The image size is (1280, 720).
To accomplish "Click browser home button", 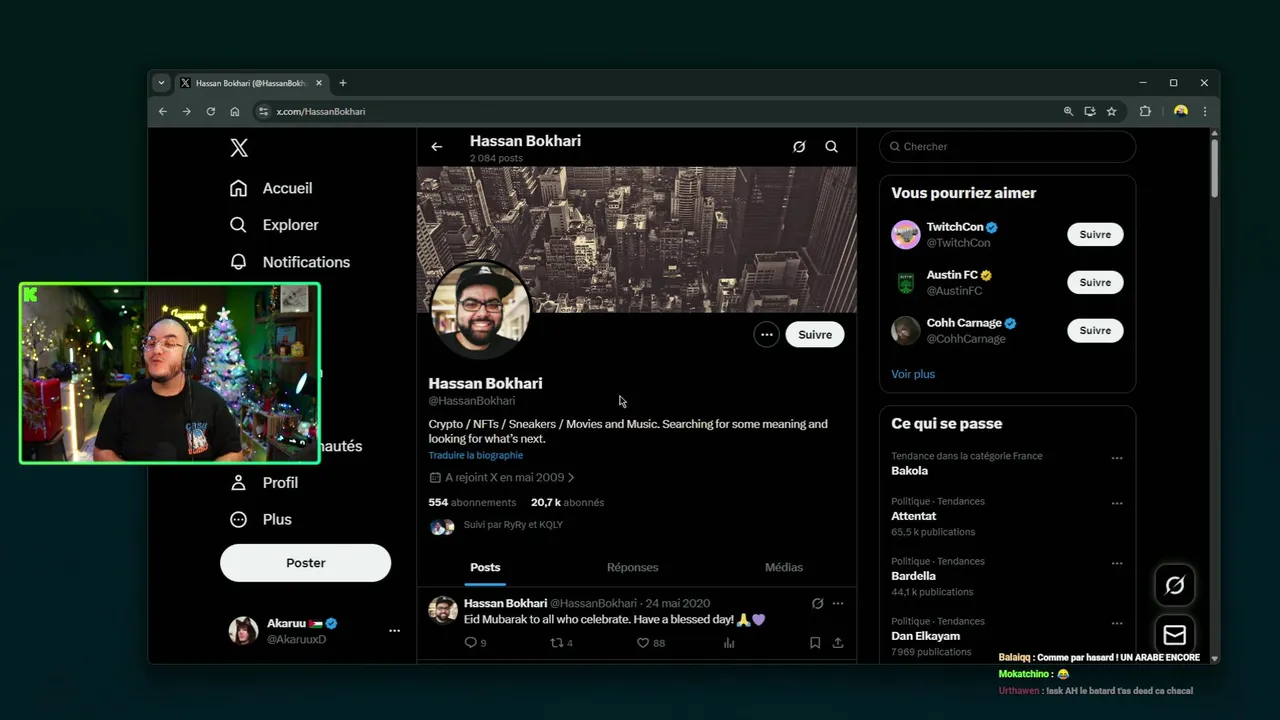I will pos(235,111).
